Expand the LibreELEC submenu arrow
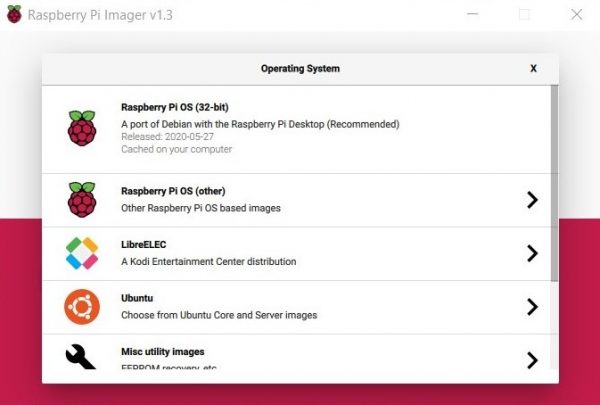The image size is (600, 405). (x=532, y=253)
